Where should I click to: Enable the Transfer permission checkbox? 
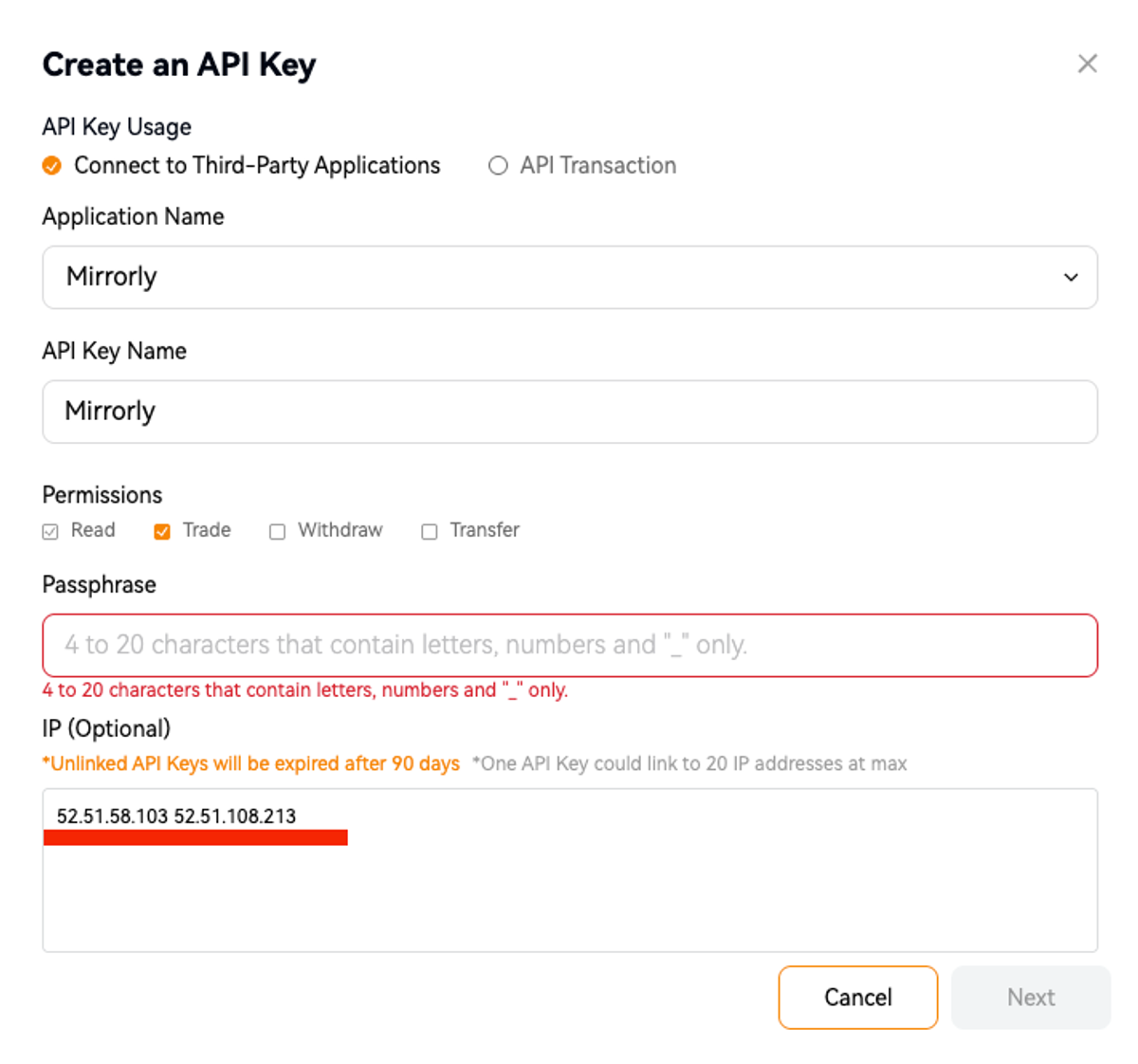point(428,531)
